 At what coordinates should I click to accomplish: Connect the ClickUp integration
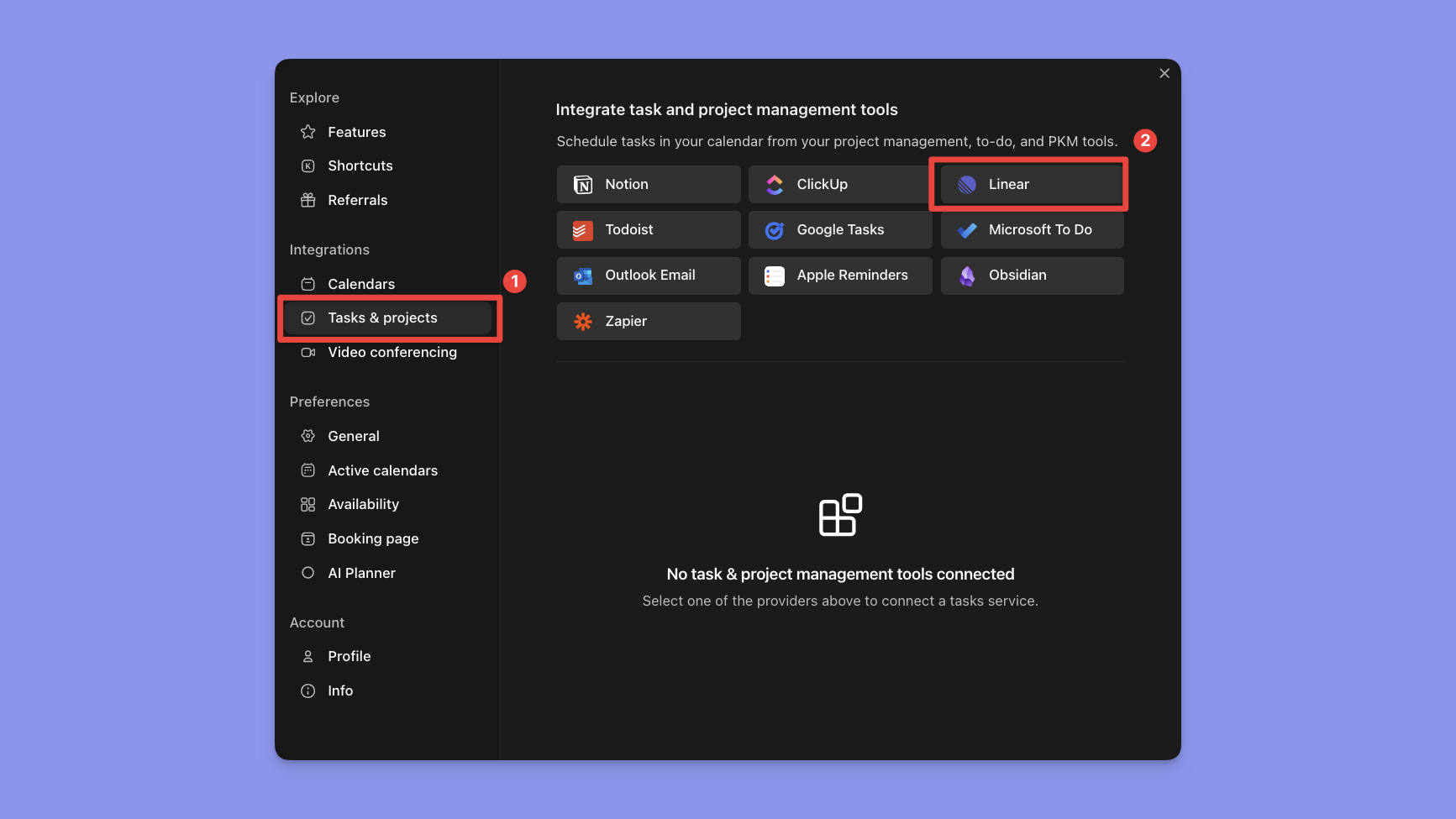pos(840,185)
